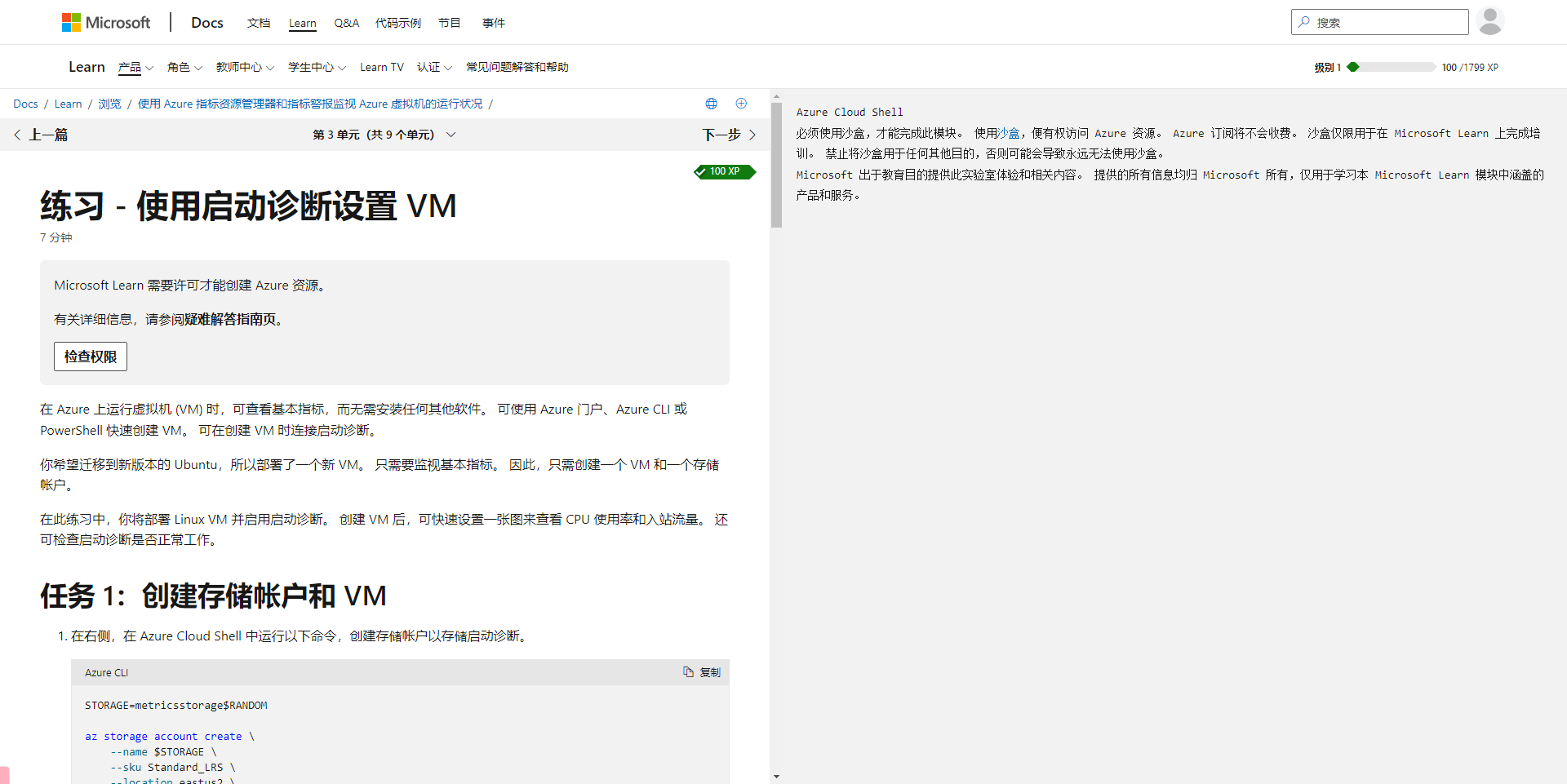Click the Microsoft logo

pyautogui.click(x=106, y=23)
